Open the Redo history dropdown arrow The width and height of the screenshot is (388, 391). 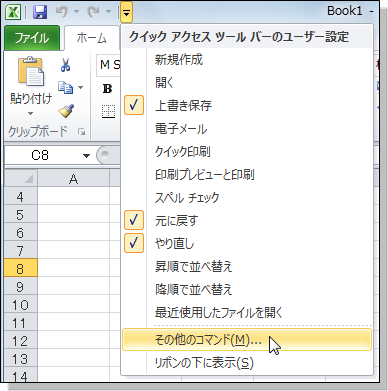point(108,12)
